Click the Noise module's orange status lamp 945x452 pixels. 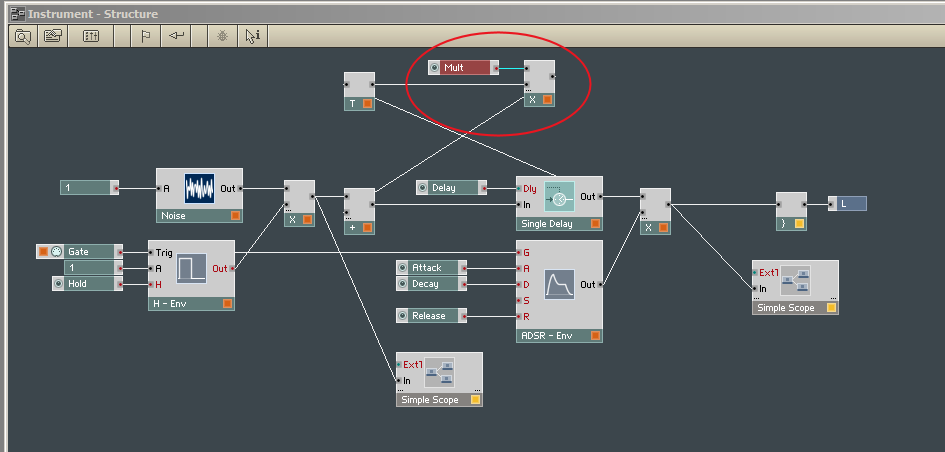236,216
